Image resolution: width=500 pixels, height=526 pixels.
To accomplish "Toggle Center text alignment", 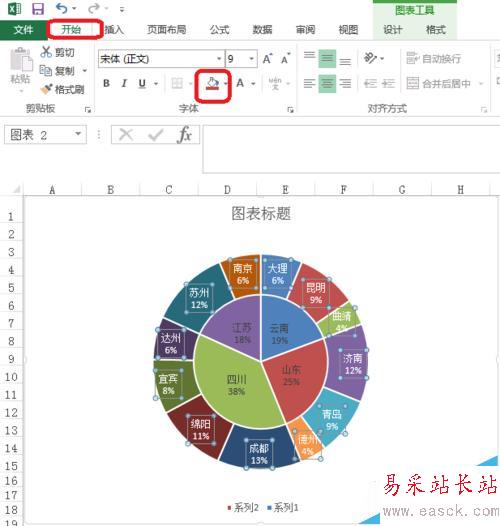I will pos(327,83).
